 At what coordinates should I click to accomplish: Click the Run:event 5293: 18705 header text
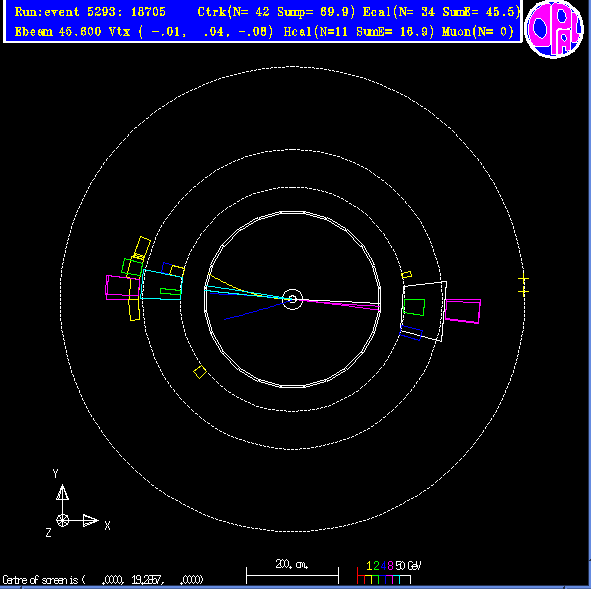[x=90, y=12]
